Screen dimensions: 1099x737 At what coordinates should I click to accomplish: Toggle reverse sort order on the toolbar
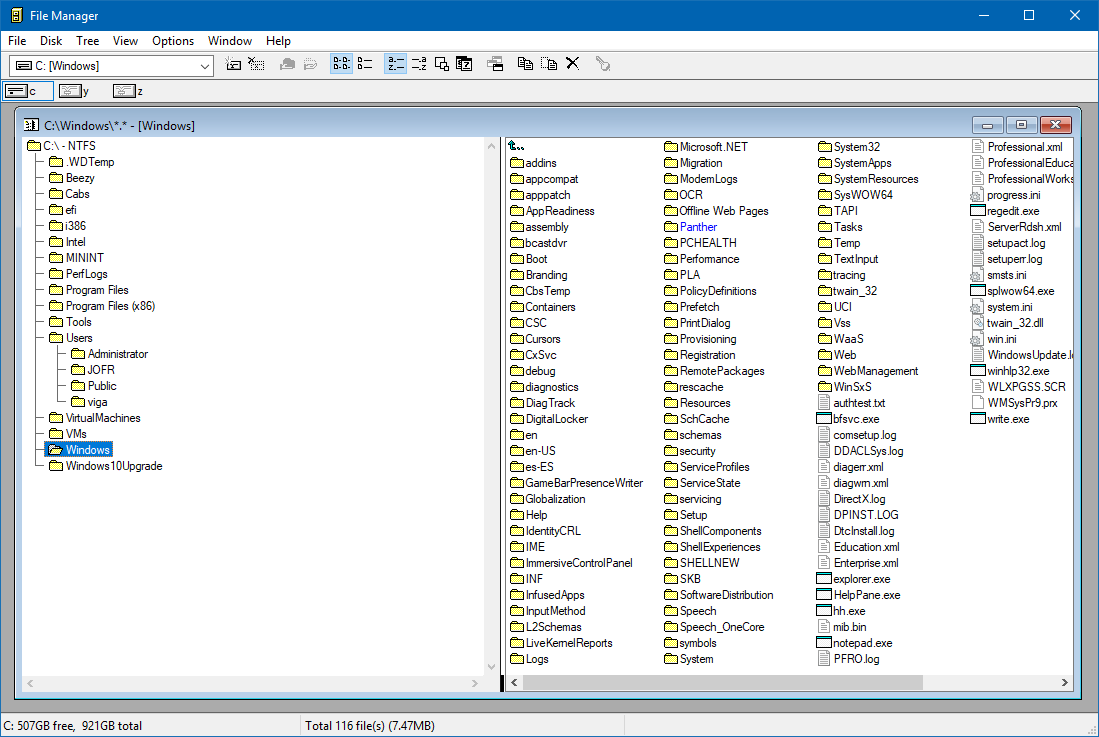coord(419,63)
